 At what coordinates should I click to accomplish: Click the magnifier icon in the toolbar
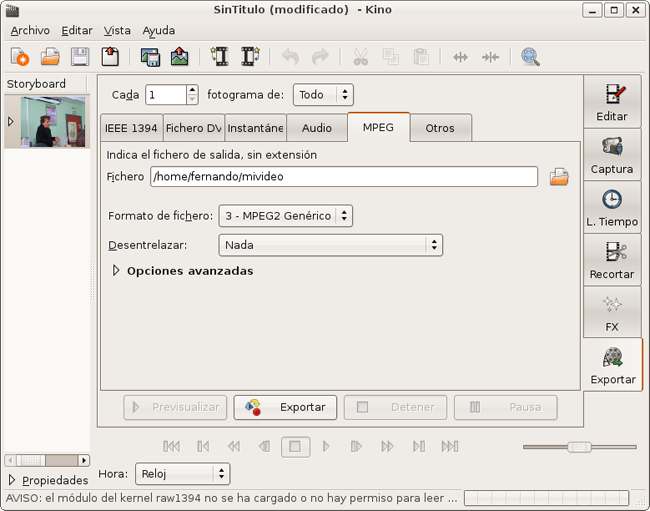[530, 57]
